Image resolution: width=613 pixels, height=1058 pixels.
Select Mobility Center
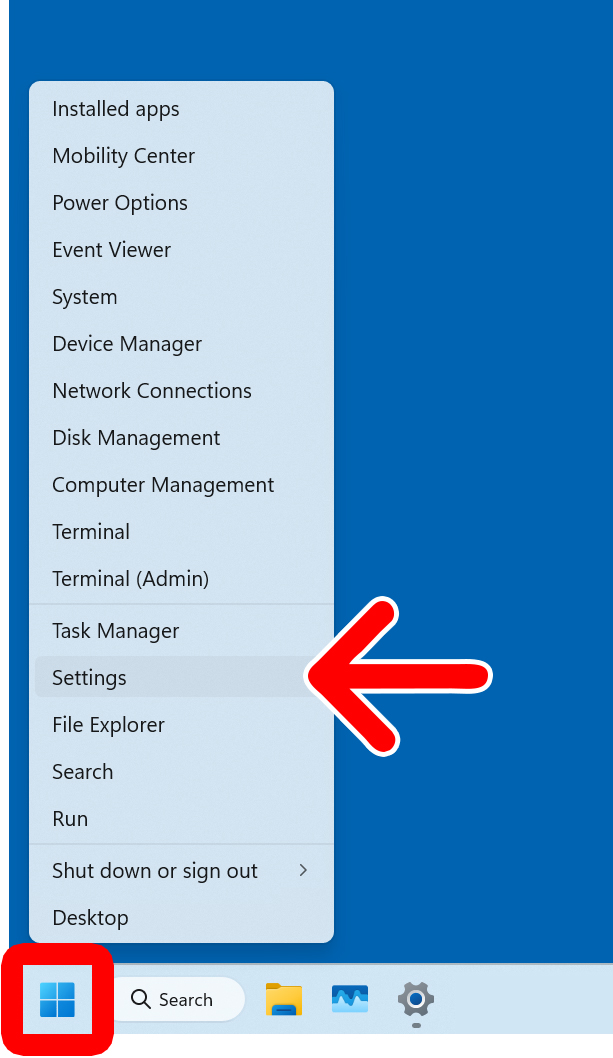point(123,156)
